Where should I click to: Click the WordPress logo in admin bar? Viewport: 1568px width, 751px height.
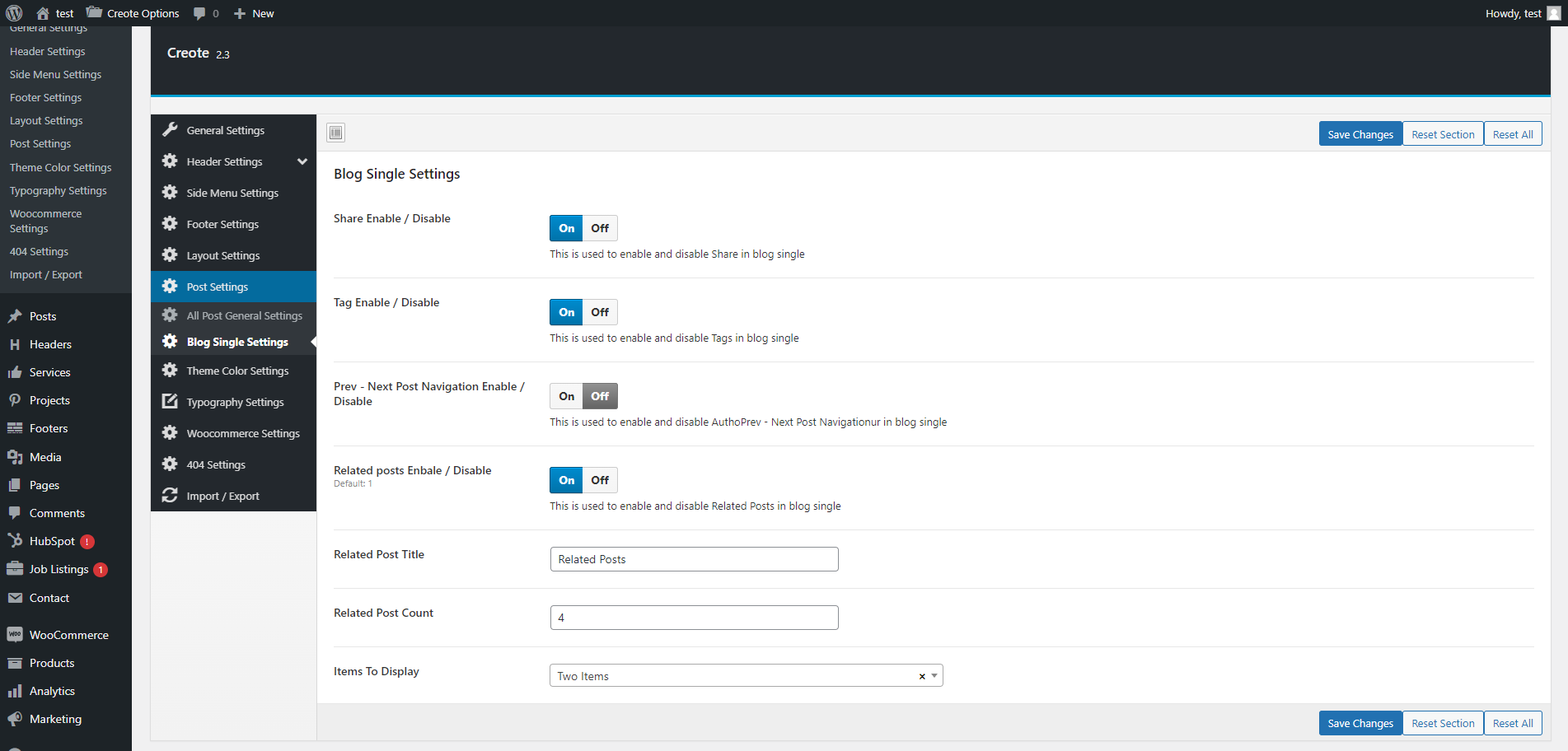pos(14,13)
